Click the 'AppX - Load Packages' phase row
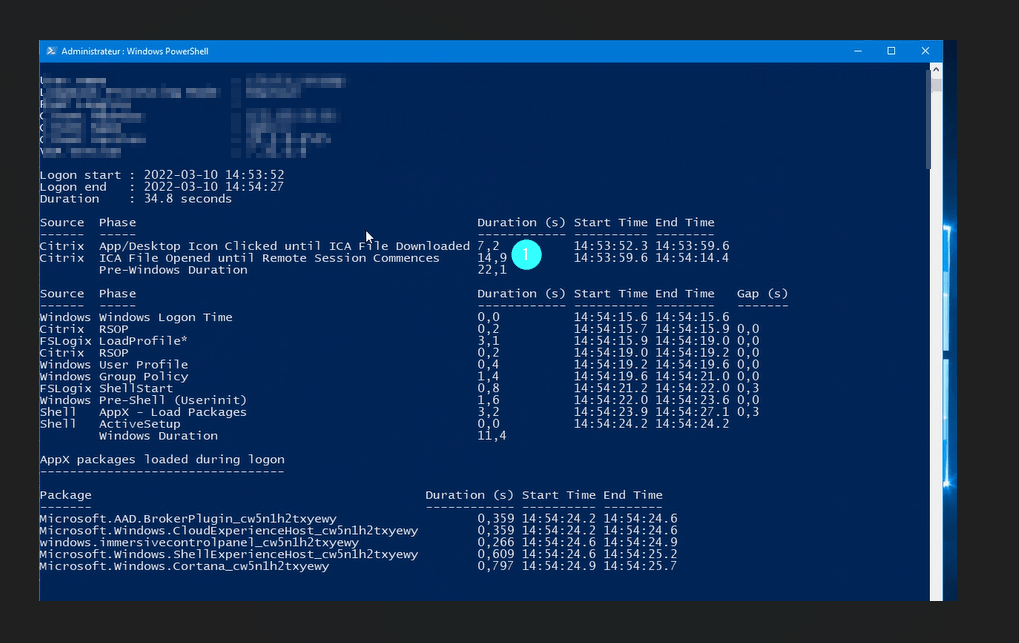Image resolution: width=1019 pixels, height=643 pixels. click(x=172, y=412)
